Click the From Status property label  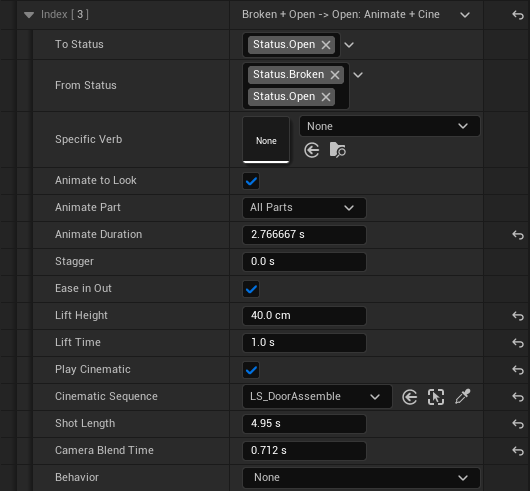coord(86,85)
